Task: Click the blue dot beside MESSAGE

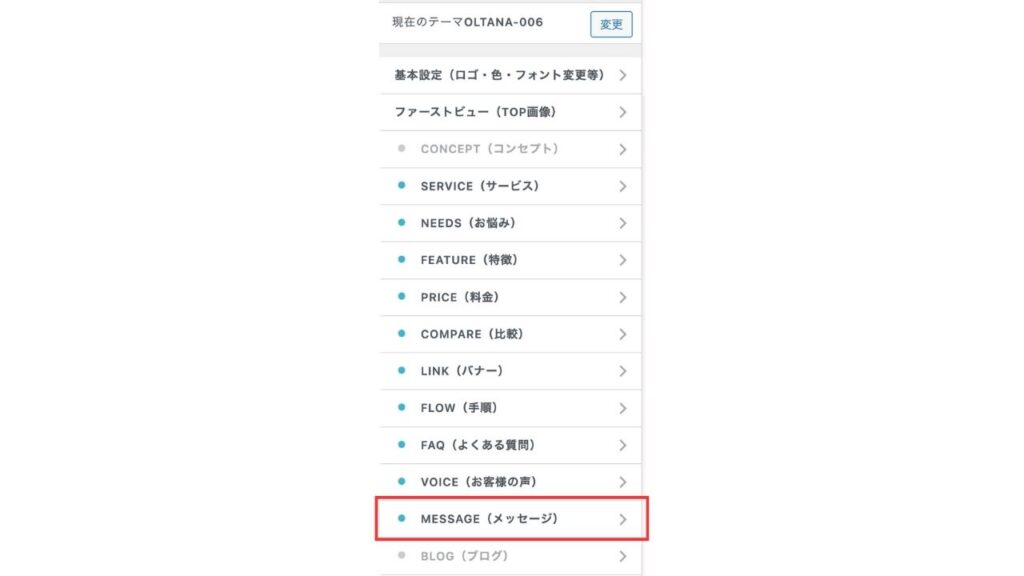Action: click(402, 518)
